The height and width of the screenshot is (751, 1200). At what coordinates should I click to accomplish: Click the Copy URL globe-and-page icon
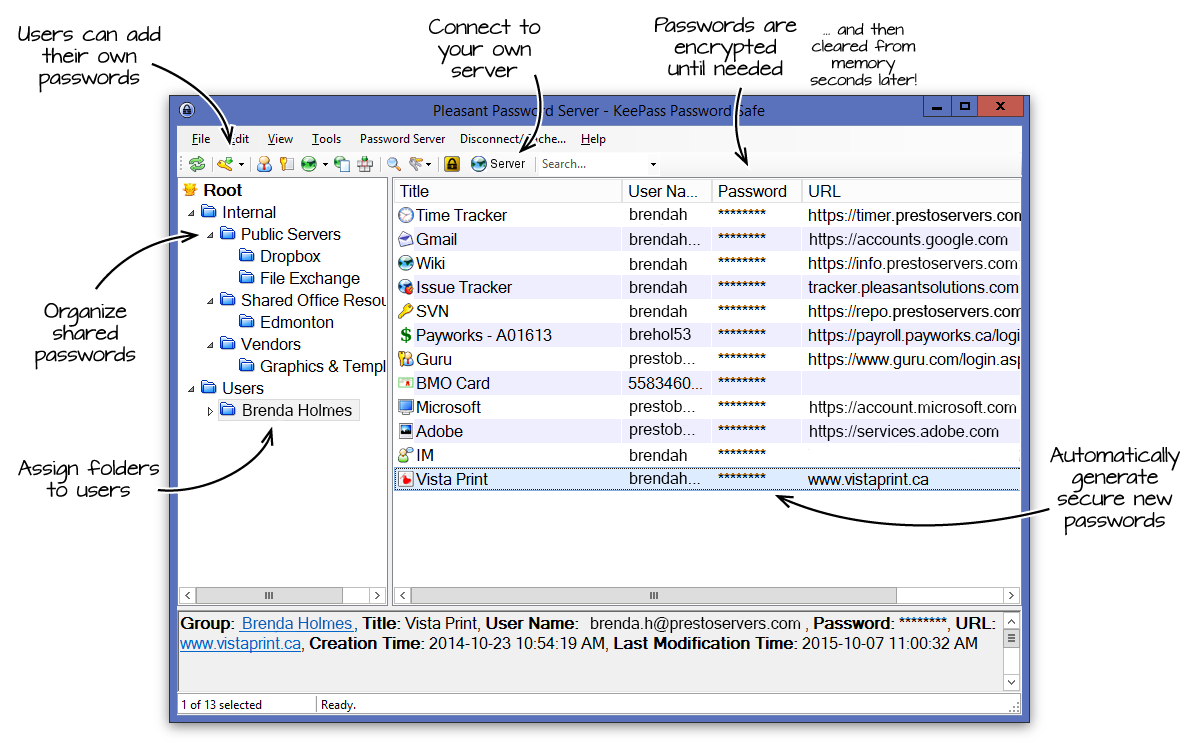pos(342,164)
